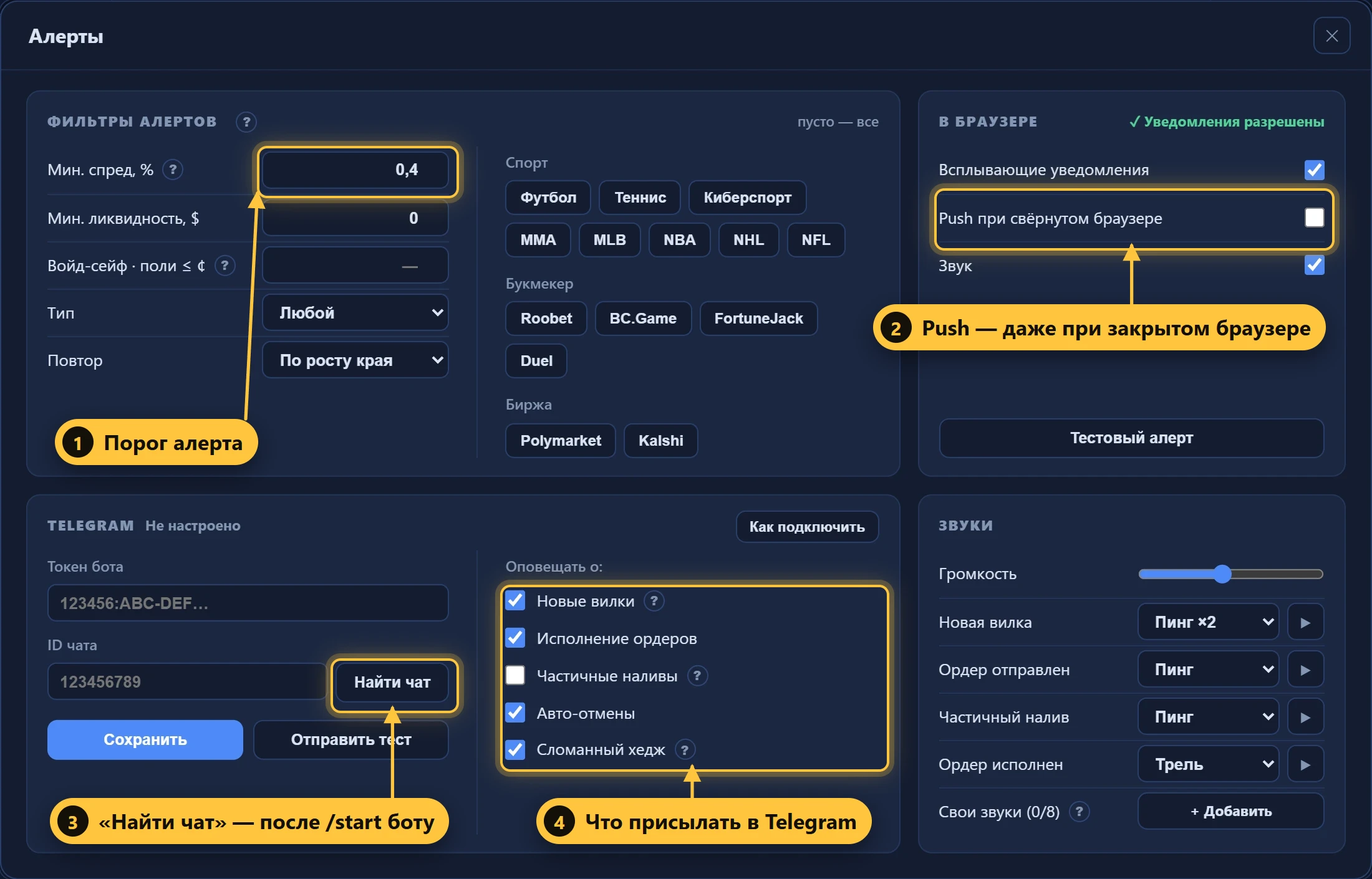Click the Сохранить button

coord(145,740)
